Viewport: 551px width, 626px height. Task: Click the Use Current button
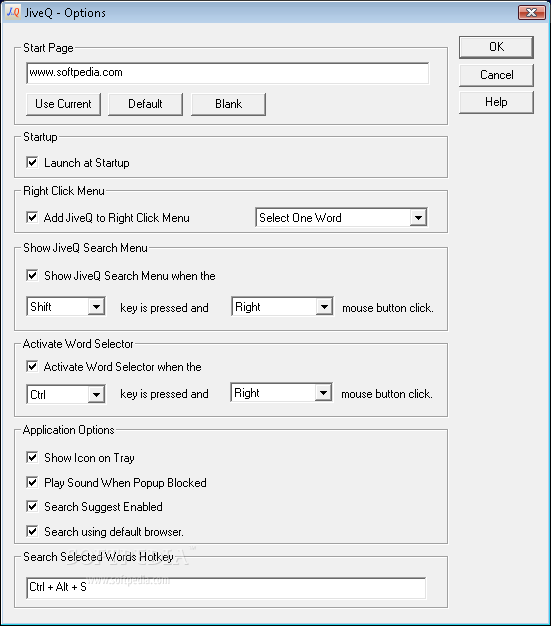point(63,104)
